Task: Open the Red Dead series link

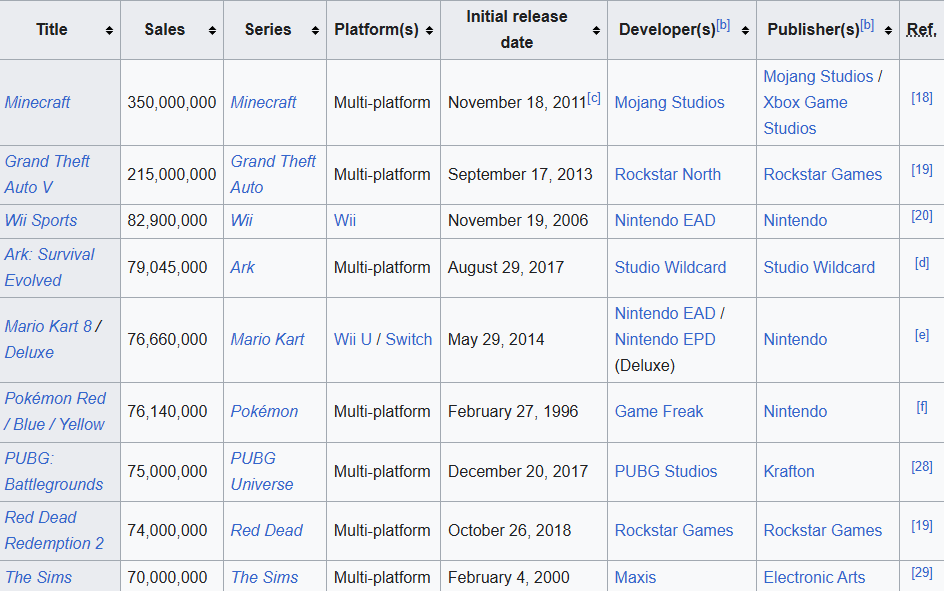Action: click(267, 530)
